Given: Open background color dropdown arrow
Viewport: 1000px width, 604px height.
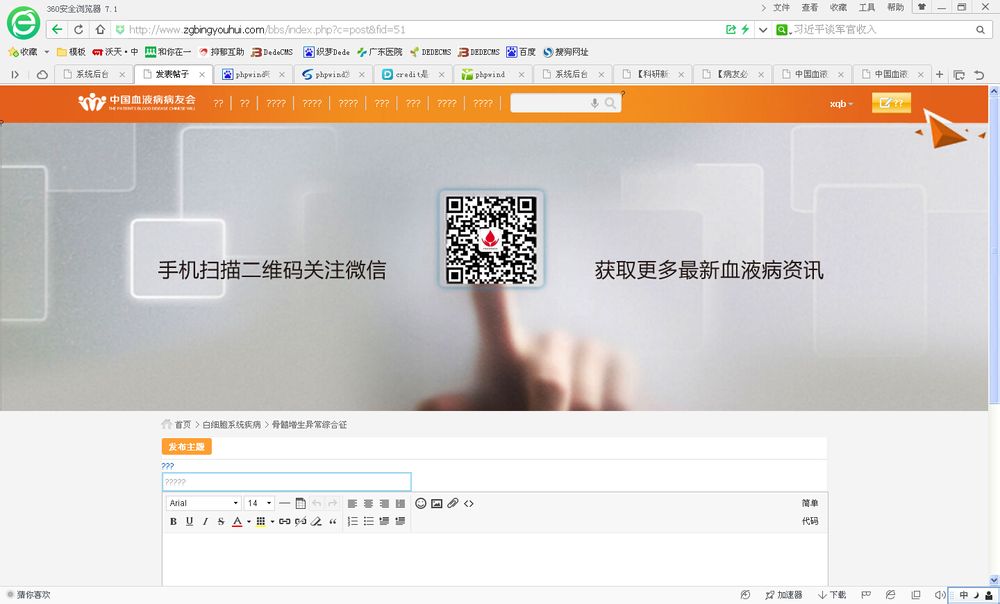Looking at the screenshot, I should pos(272,522).
